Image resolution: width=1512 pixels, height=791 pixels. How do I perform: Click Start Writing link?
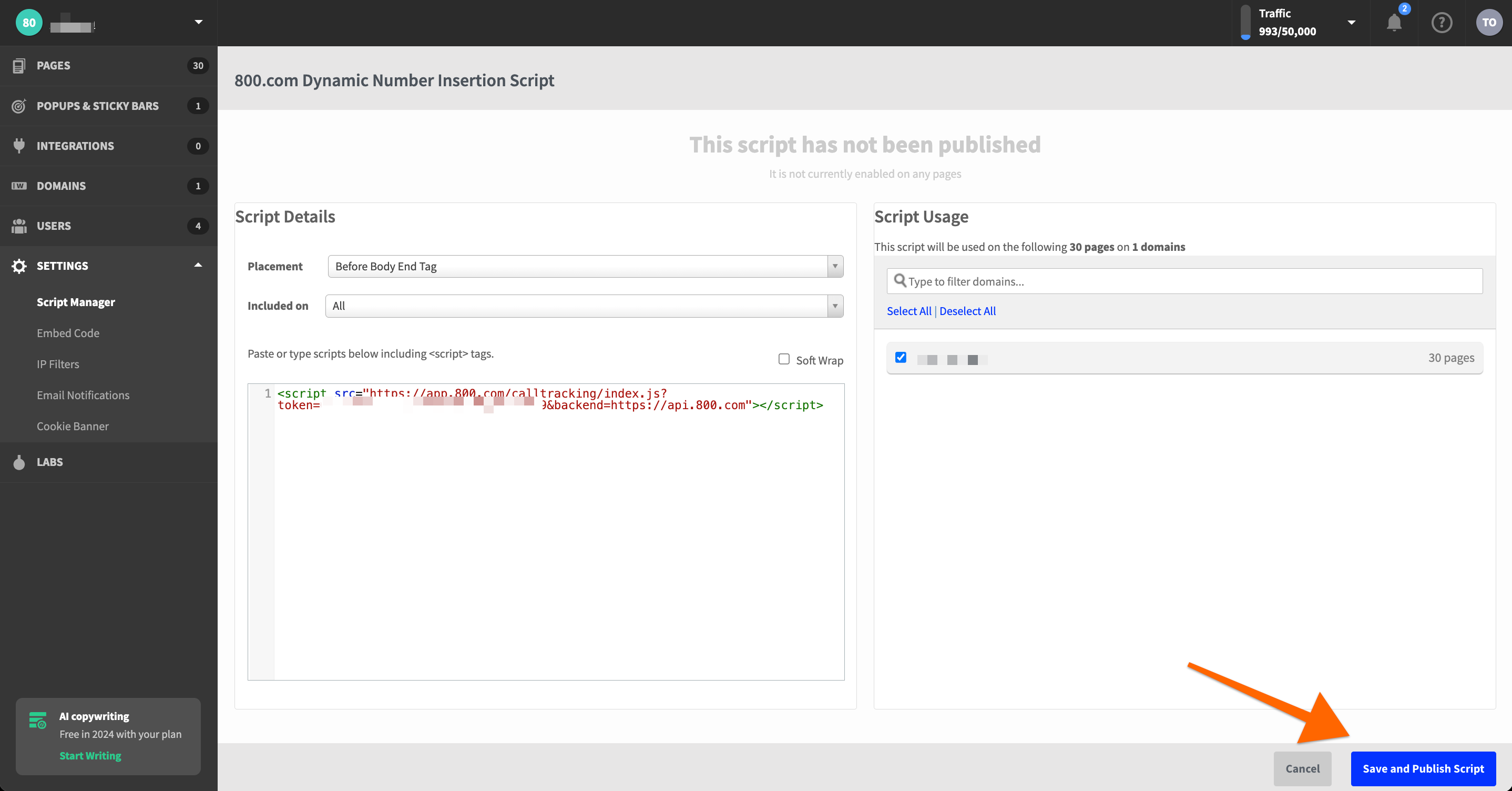pos(90,756)
